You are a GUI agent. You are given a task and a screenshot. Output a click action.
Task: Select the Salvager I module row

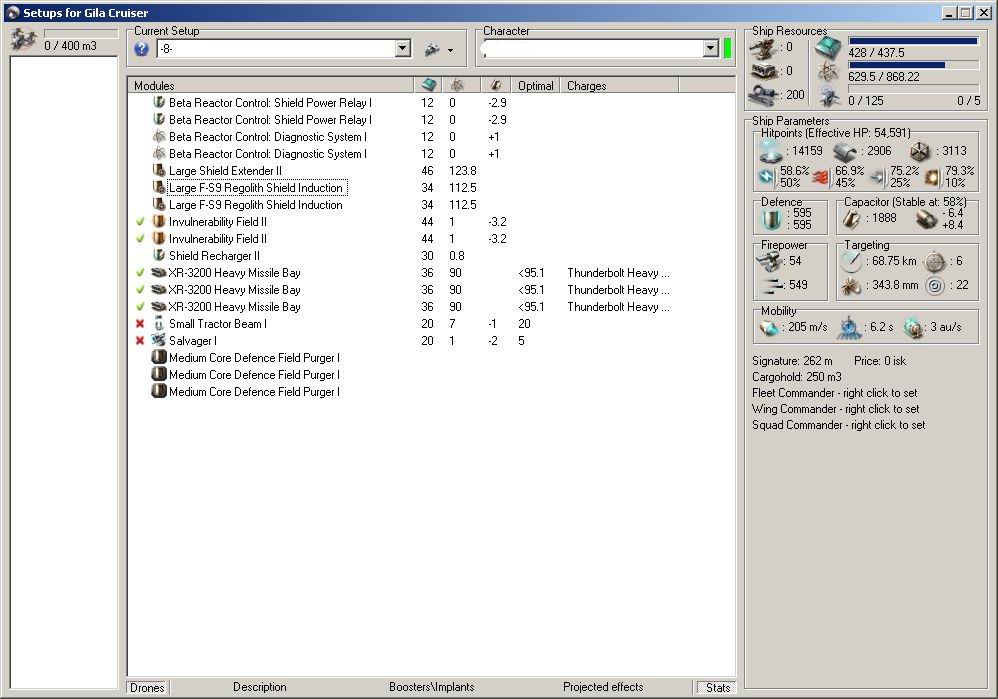pos(431,341)
